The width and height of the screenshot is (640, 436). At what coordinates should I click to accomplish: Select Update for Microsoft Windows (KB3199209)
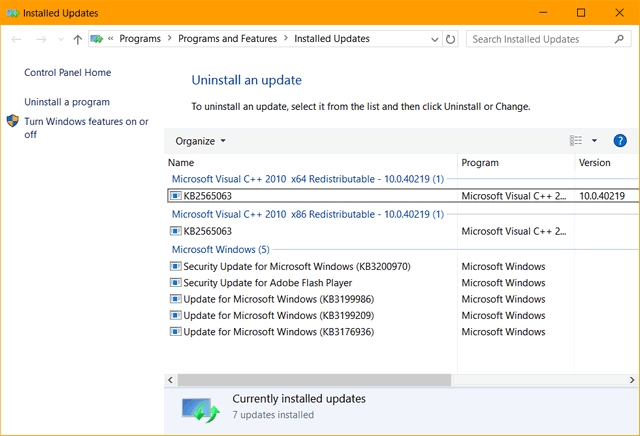(403, 316)
